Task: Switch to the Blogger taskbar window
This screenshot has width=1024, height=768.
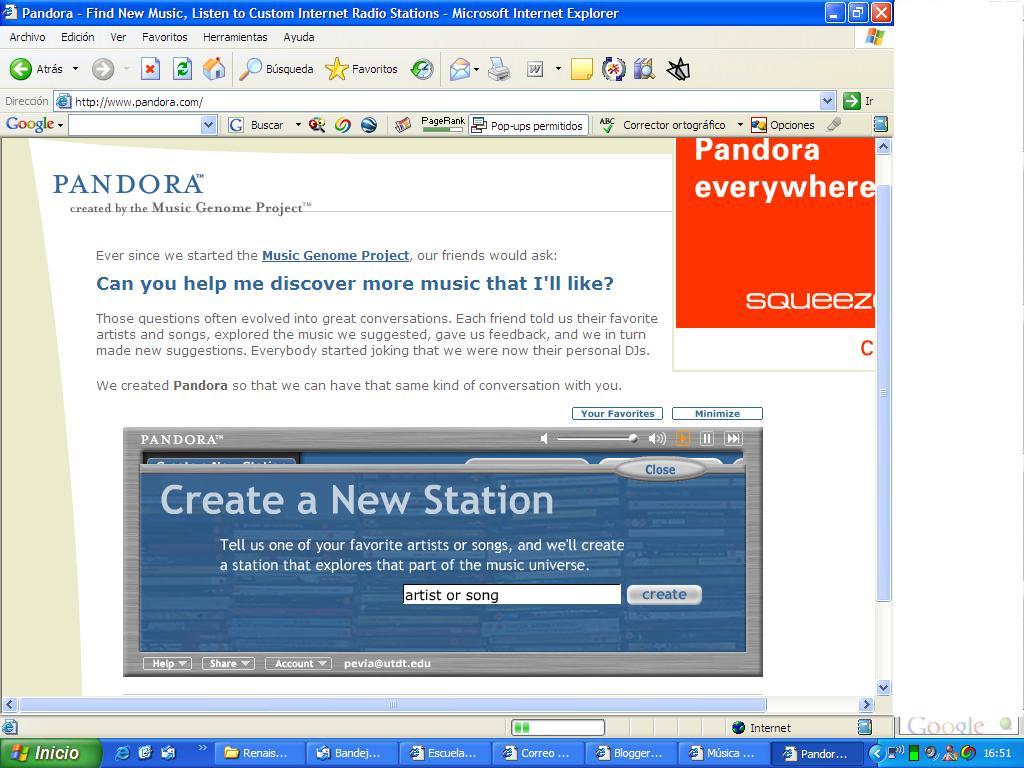Action: coord(630,753)
